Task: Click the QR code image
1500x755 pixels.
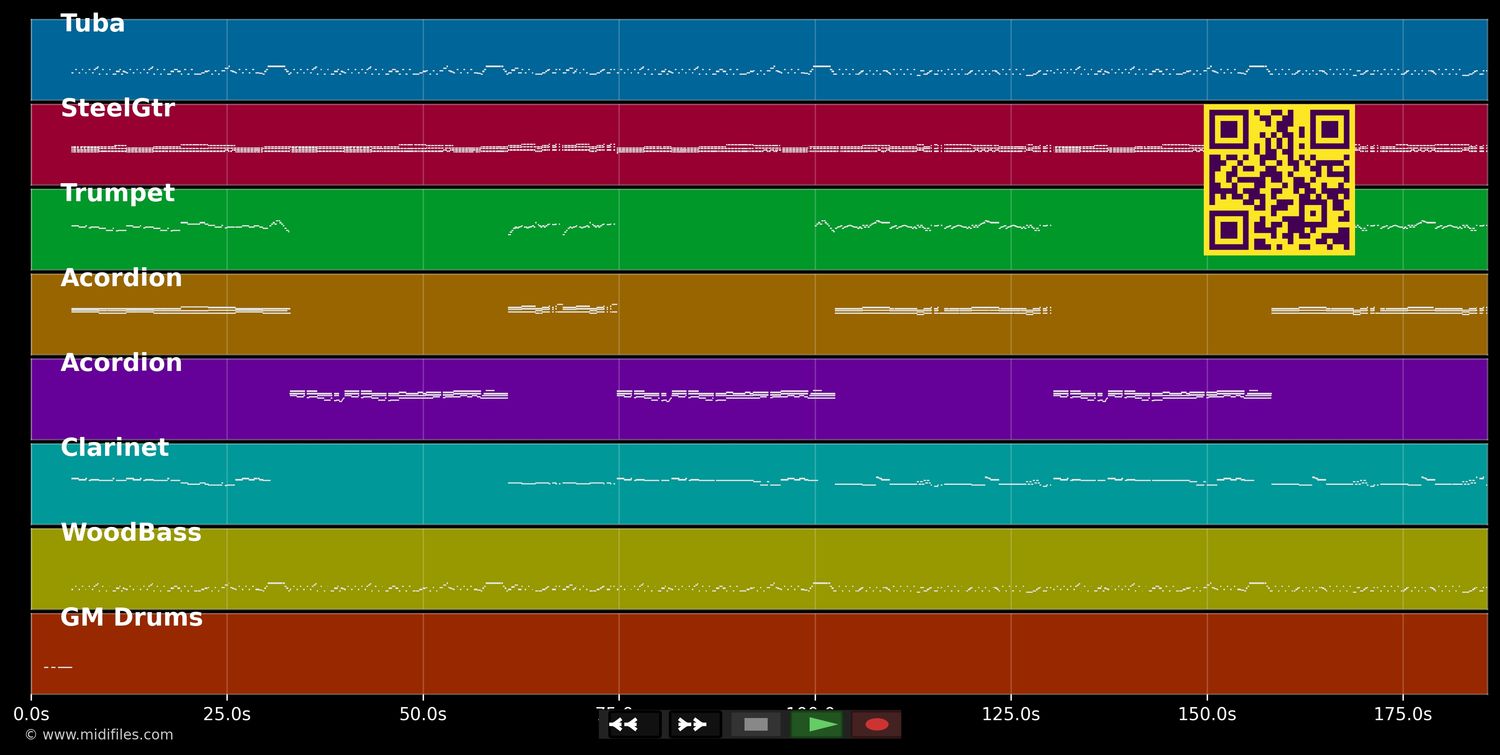Action: [x=1279, y=180]
